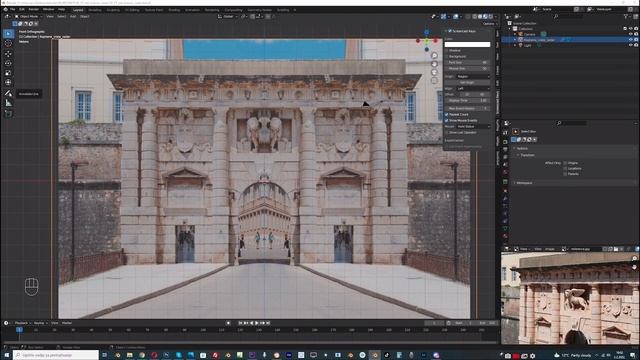Click the outliner filter icon
The width and height of the screenshot is (640, 360).
[x=626, y=16]
